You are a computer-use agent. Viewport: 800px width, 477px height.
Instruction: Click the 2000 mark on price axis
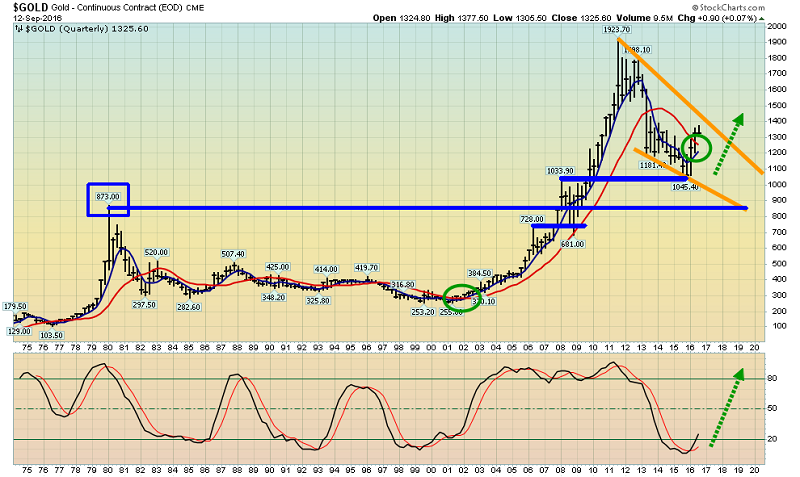(x=778, y=40)
